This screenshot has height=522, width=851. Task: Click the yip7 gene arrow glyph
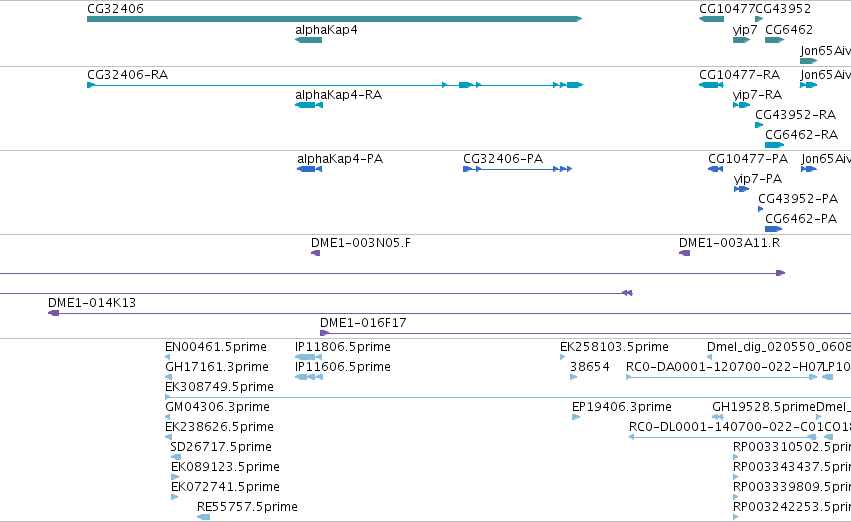point(741,40)
